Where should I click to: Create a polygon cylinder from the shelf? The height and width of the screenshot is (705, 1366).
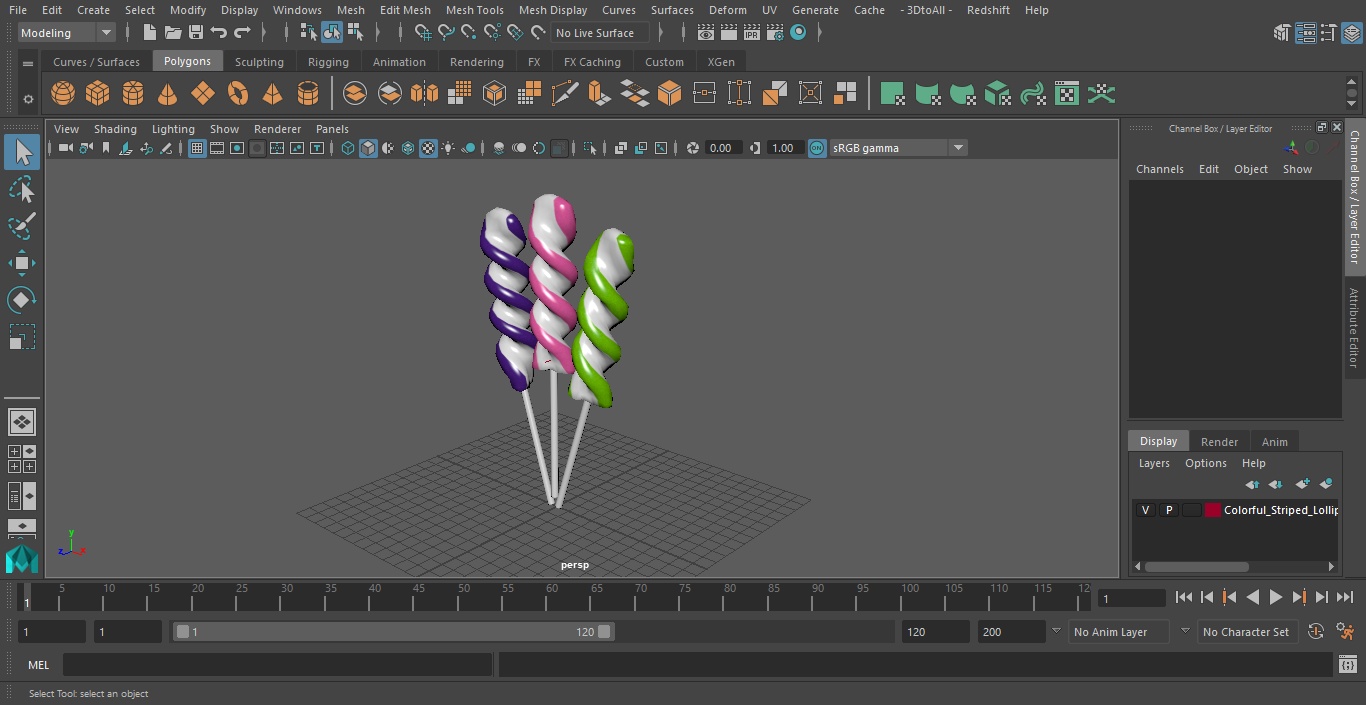[x=133, y=94]
